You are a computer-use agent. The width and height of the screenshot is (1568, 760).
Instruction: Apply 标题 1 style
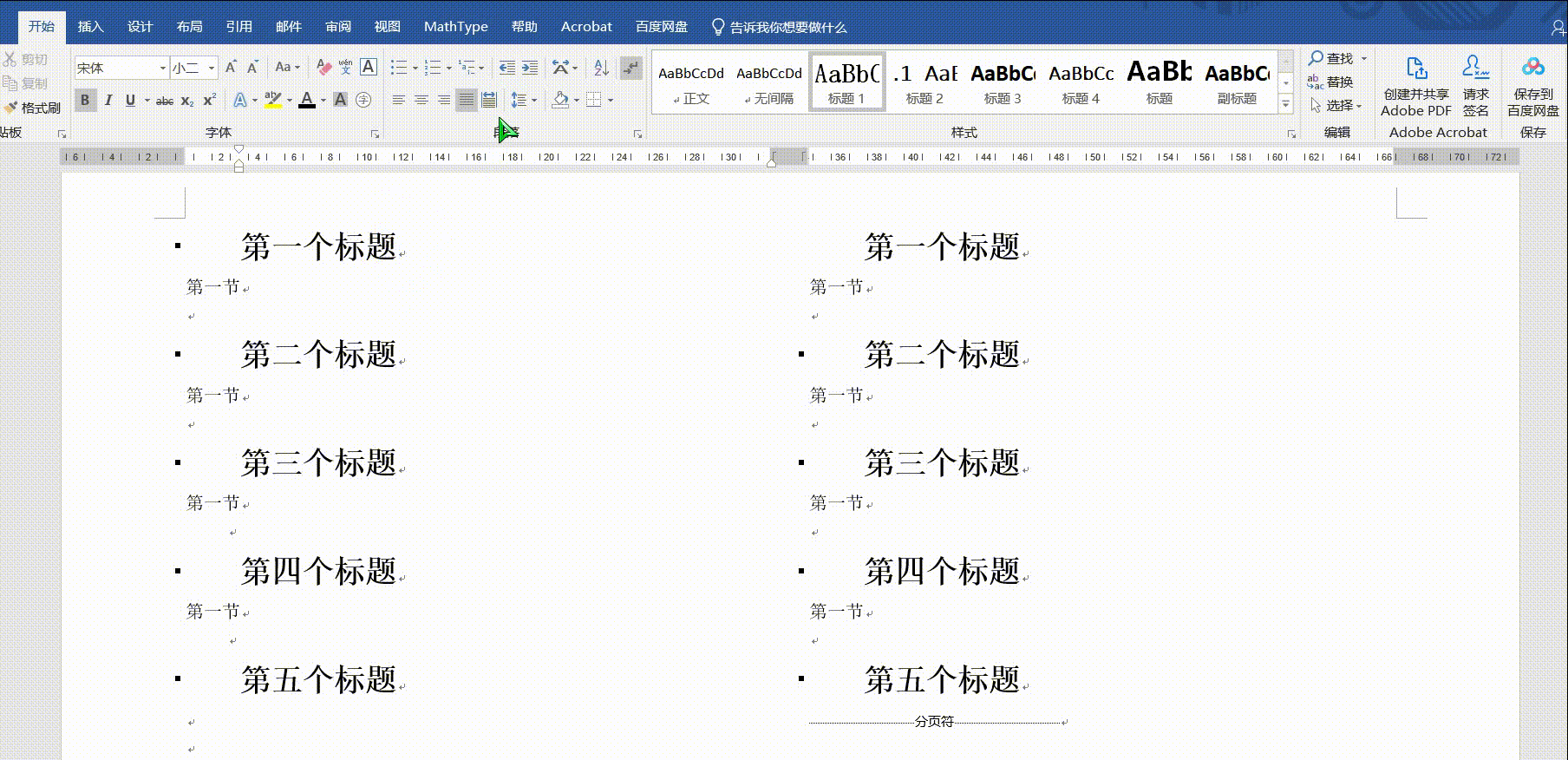pyautogui.click(x=846, y=82)
